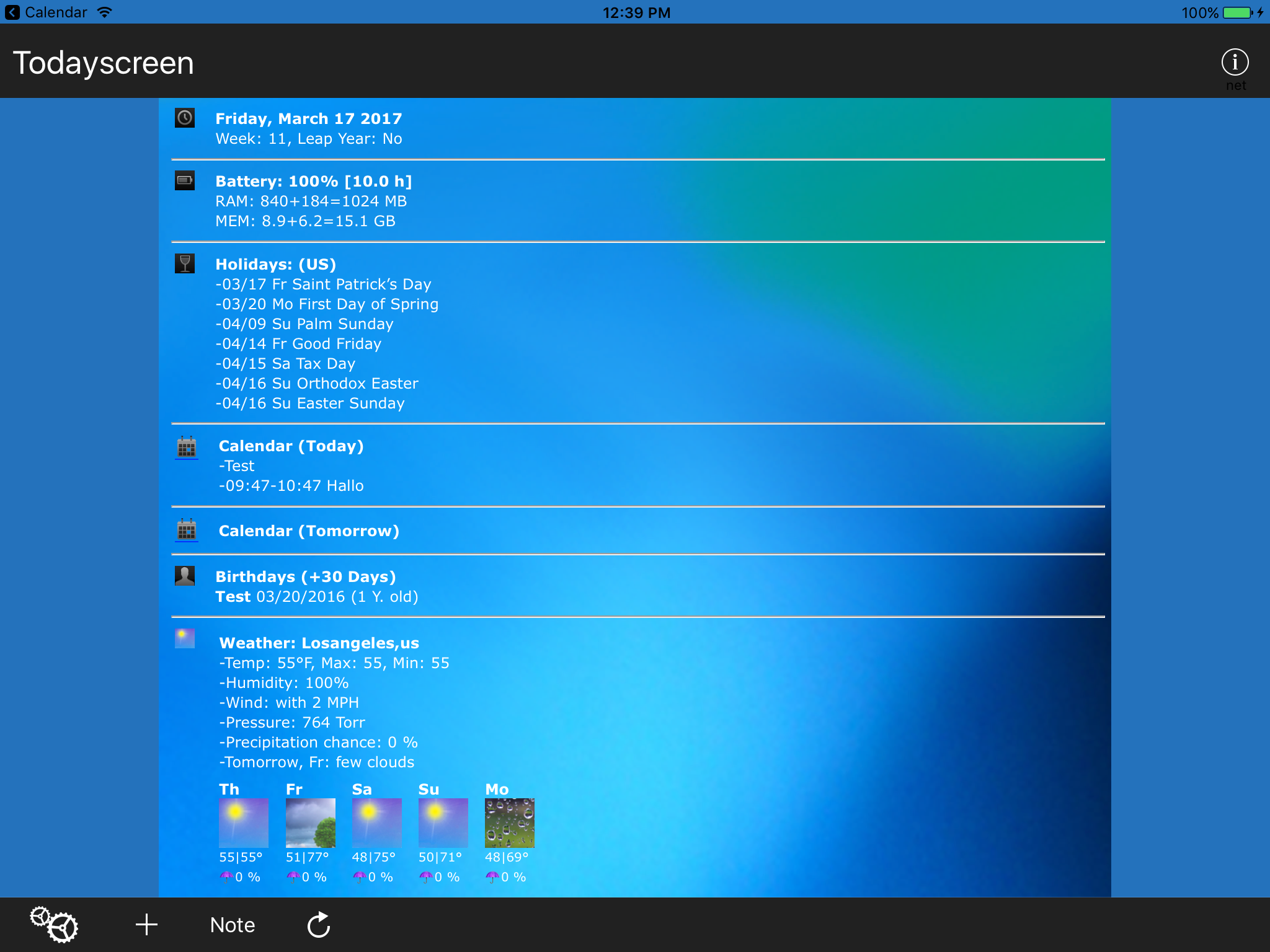Tap the Test birthday entry
Image resolution: width=1270 pixels, height=952 pixels.
pos(316,597)
